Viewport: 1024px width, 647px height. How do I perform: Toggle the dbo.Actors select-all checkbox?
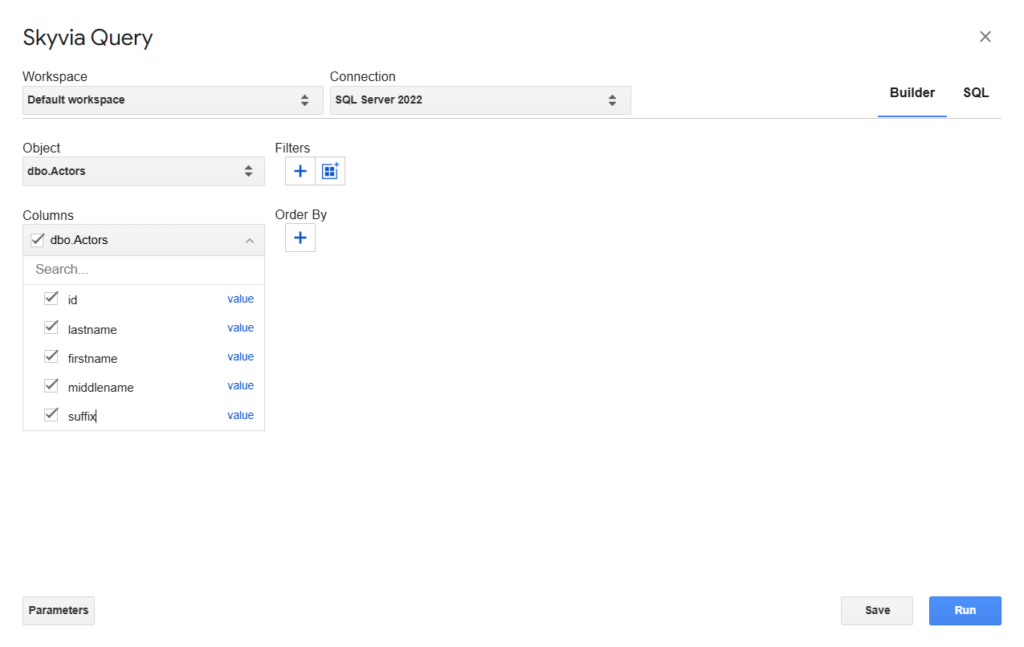(37, 240)
